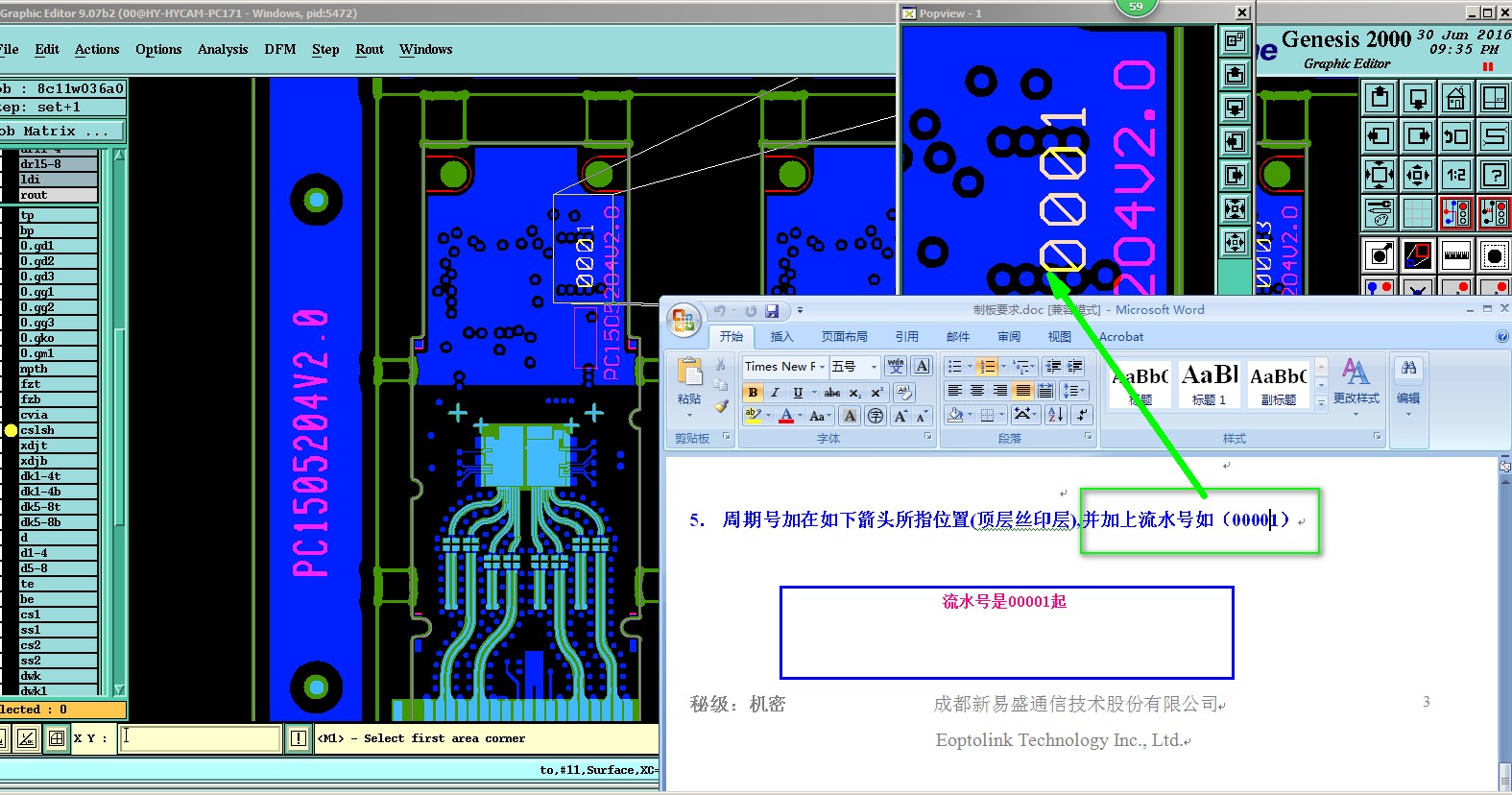Click Popview pan left icon
This screenshot has height=795, width=1512.
[1236, 141]
